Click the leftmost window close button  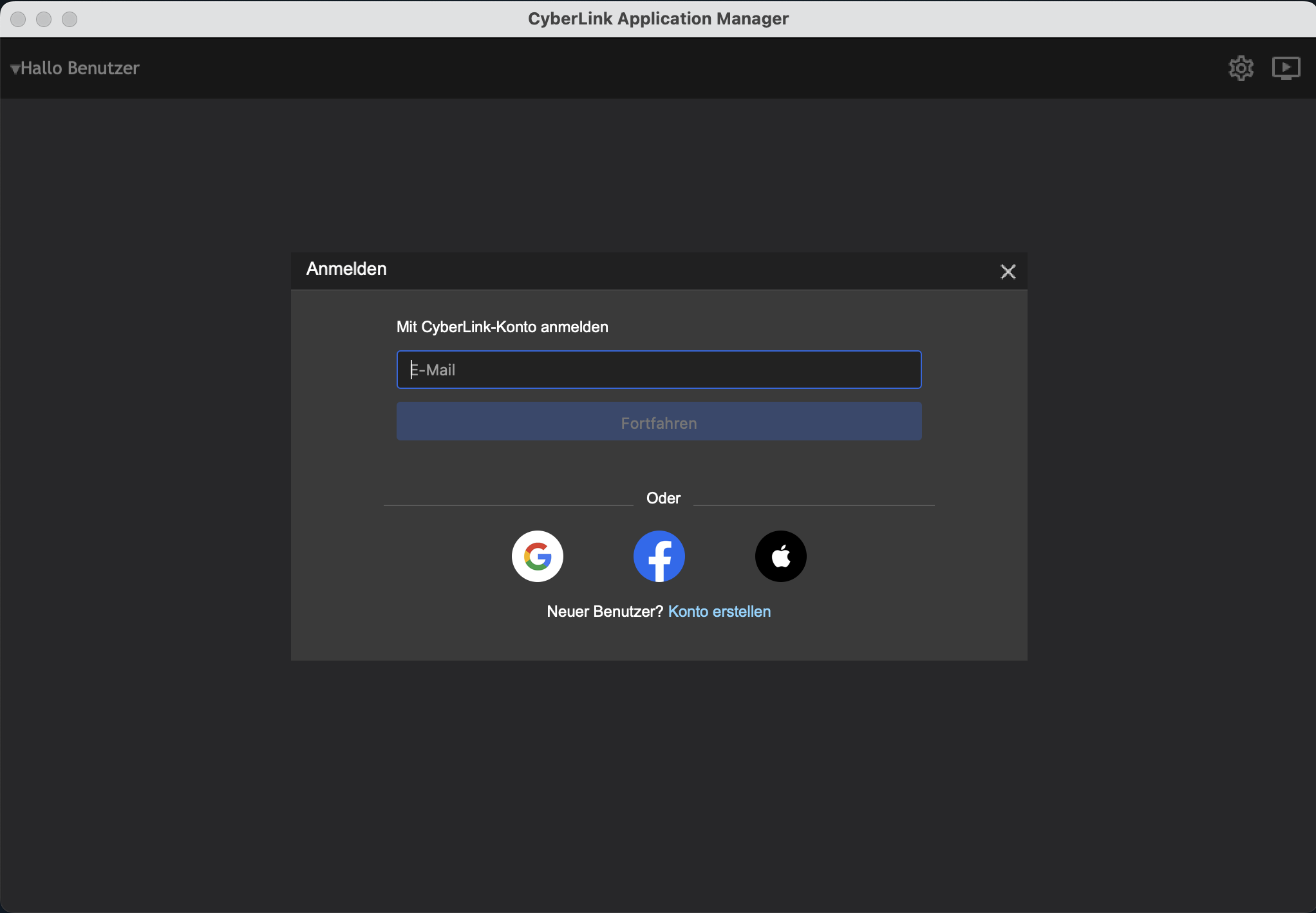click(x=18, y=19)
